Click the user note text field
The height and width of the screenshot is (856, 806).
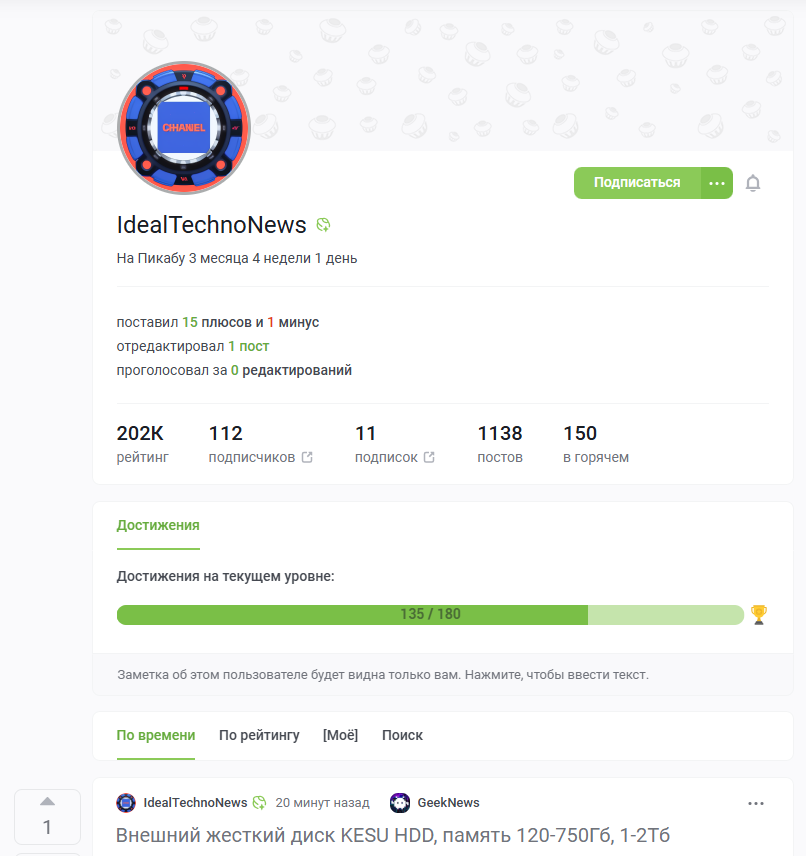point(443,675)
